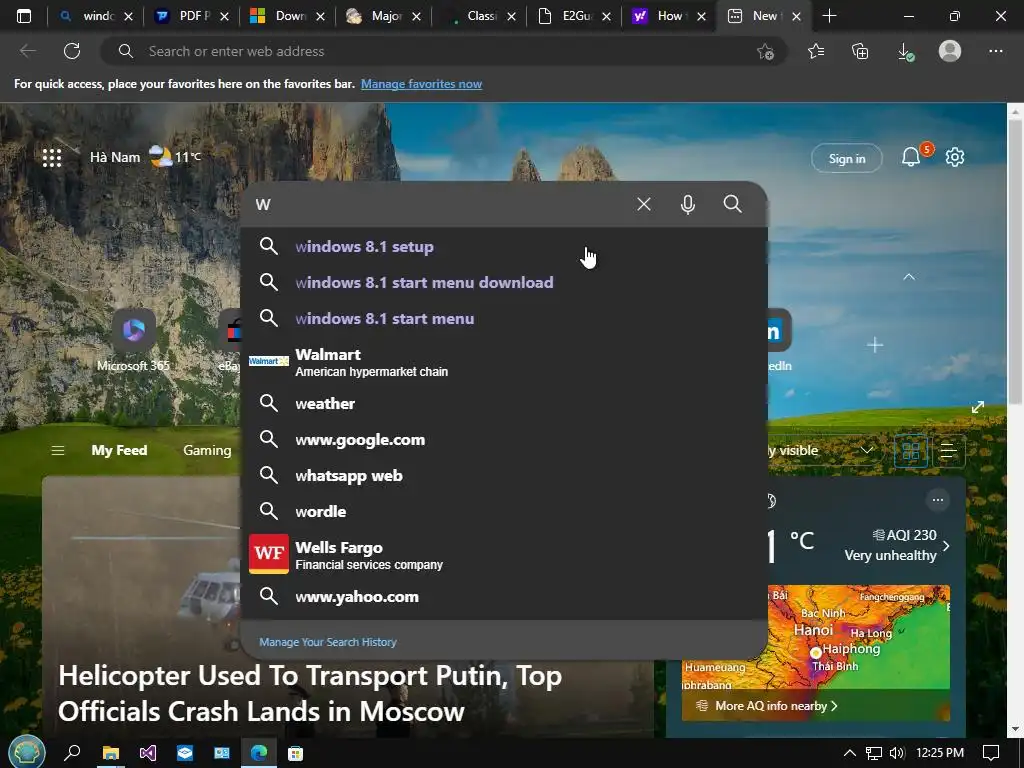This screenshot has height=768, width=1024.
Task: Open the helicopter crash news headline
Action: [310, 694]
